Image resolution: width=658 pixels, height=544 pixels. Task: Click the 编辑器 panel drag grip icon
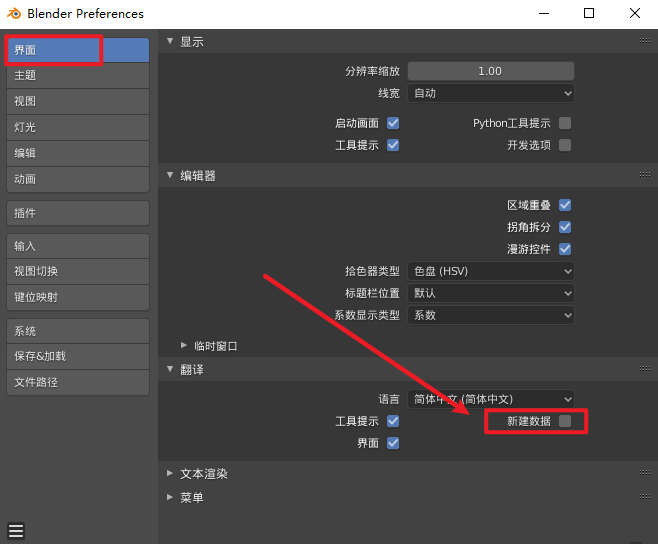click(645, 175)
